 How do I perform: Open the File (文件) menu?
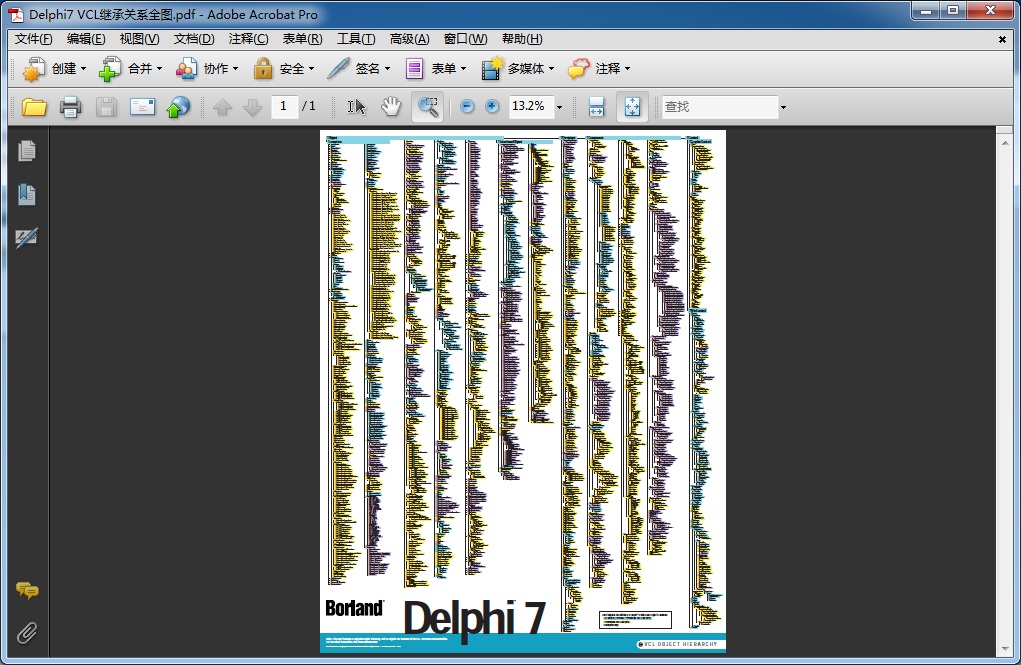(x=33, y=39)
